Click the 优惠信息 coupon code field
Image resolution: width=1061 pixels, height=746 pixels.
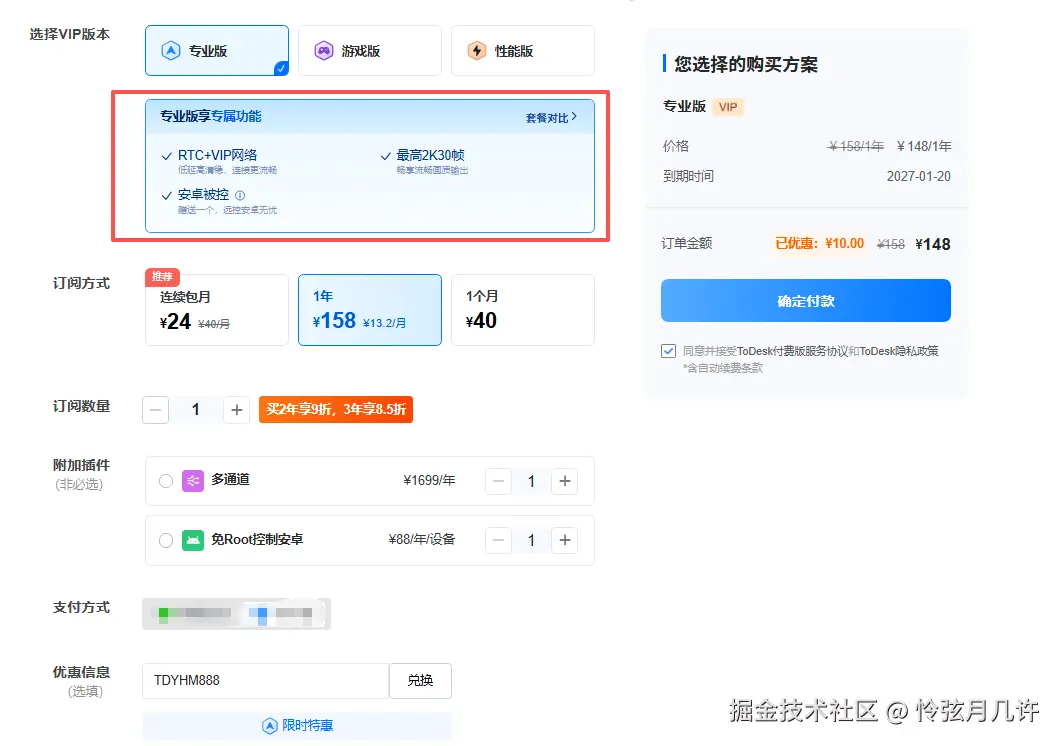click(x=266, y=680)
